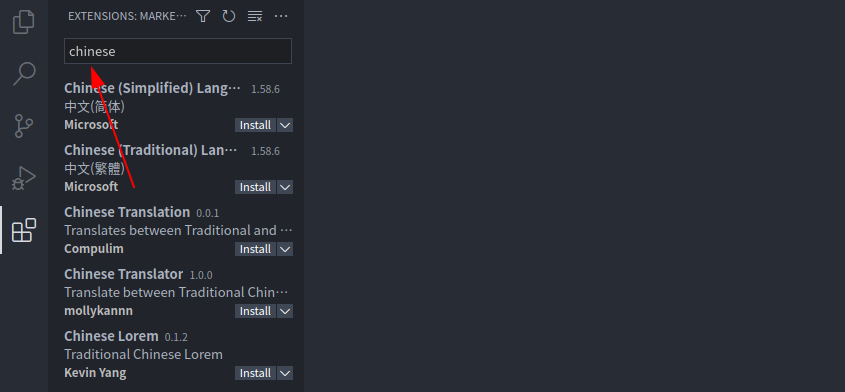Expand install dropdown for Chinese Translation
This screenshot has height=392, width=845.
click(285, 249)
